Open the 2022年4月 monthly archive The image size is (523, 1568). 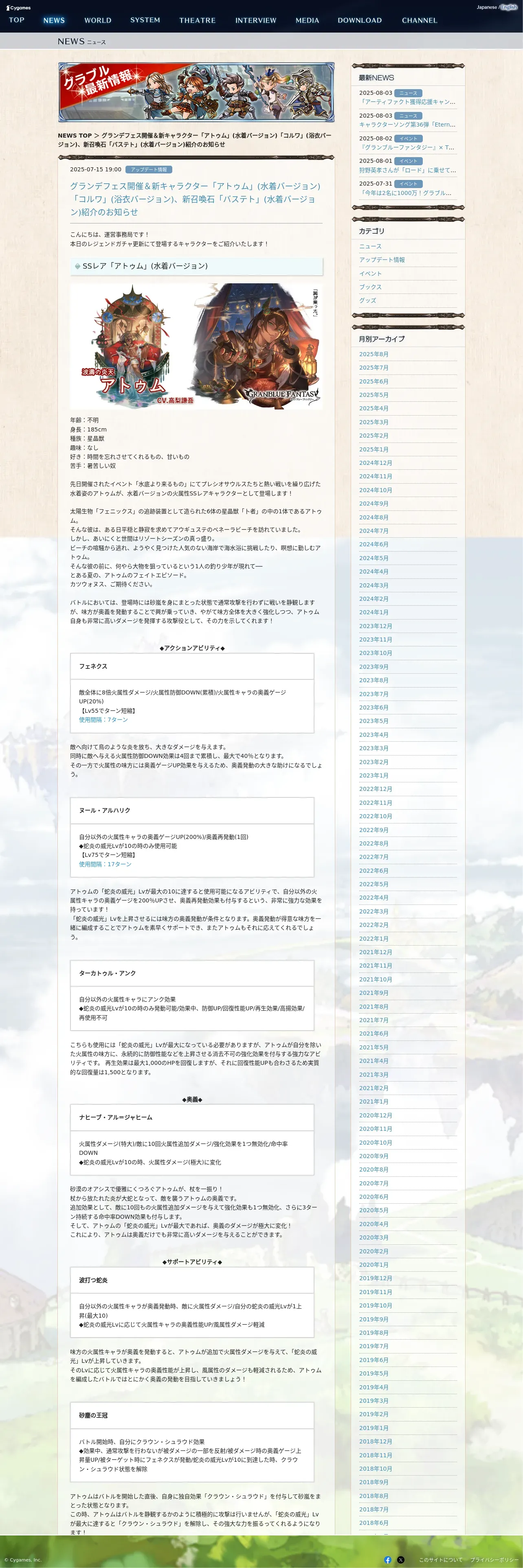click(373, 898)
